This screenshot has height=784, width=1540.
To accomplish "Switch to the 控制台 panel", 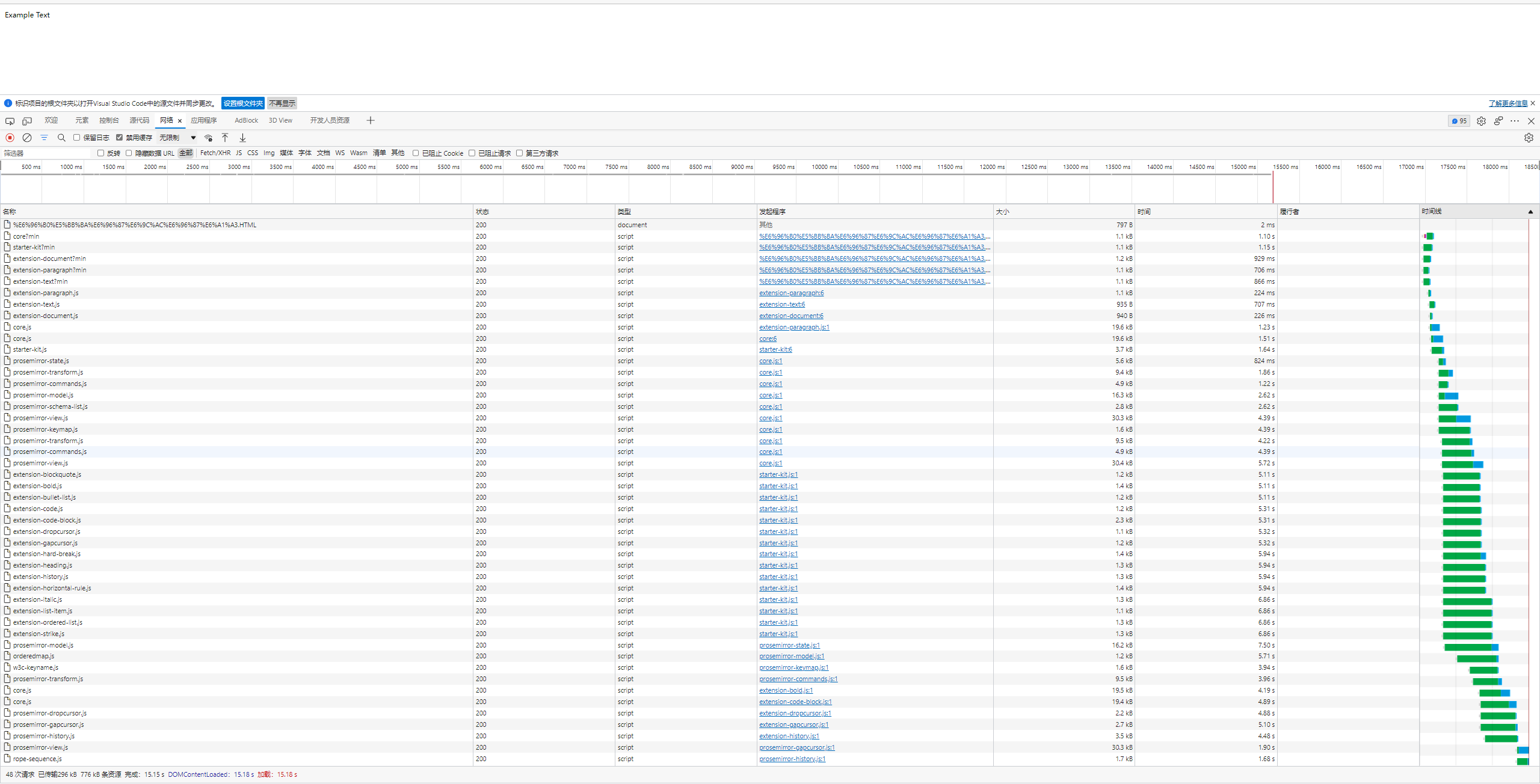I will 108,120.
